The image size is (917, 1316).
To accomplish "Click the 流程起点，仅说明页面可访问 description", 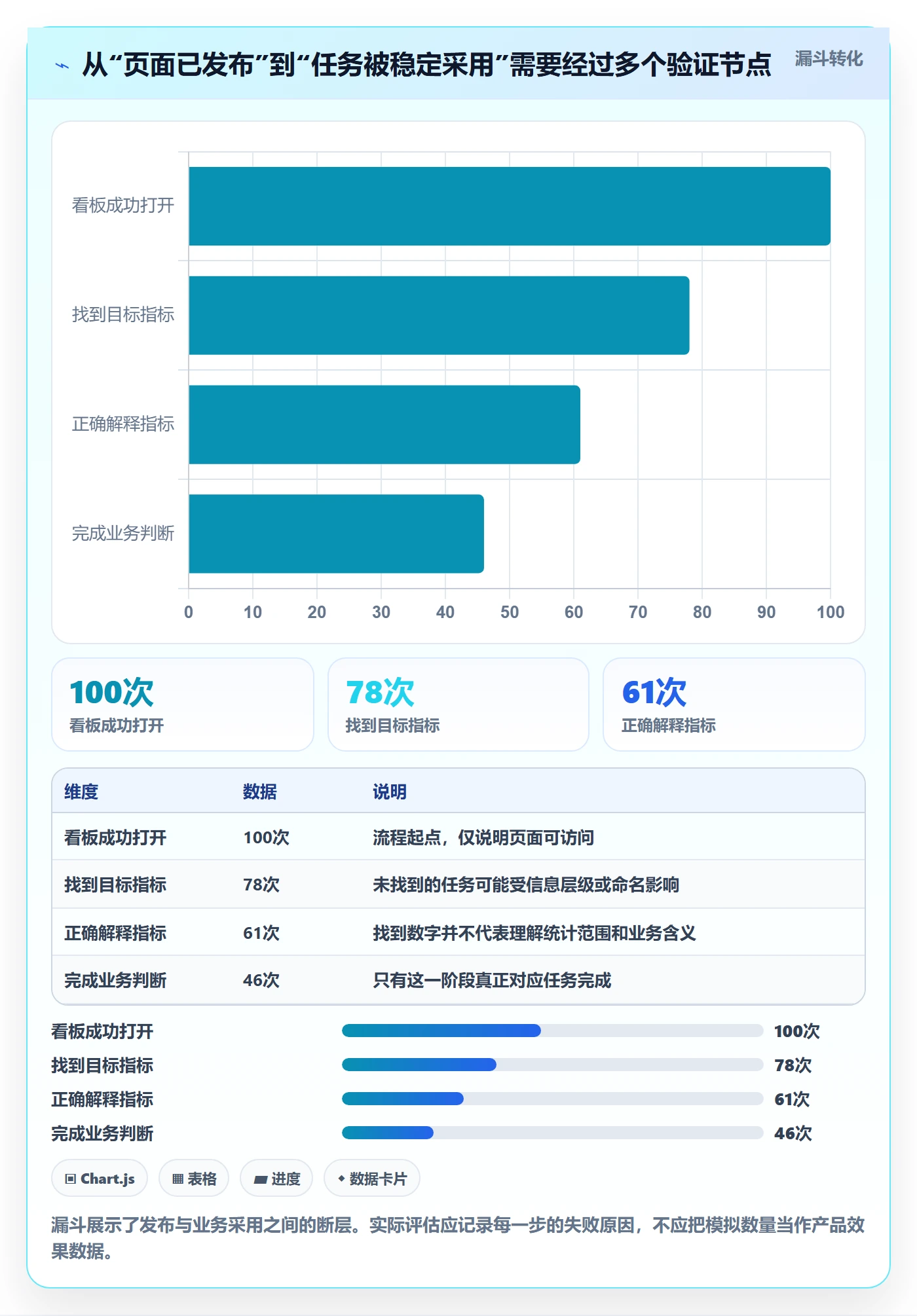I will 483,837.
